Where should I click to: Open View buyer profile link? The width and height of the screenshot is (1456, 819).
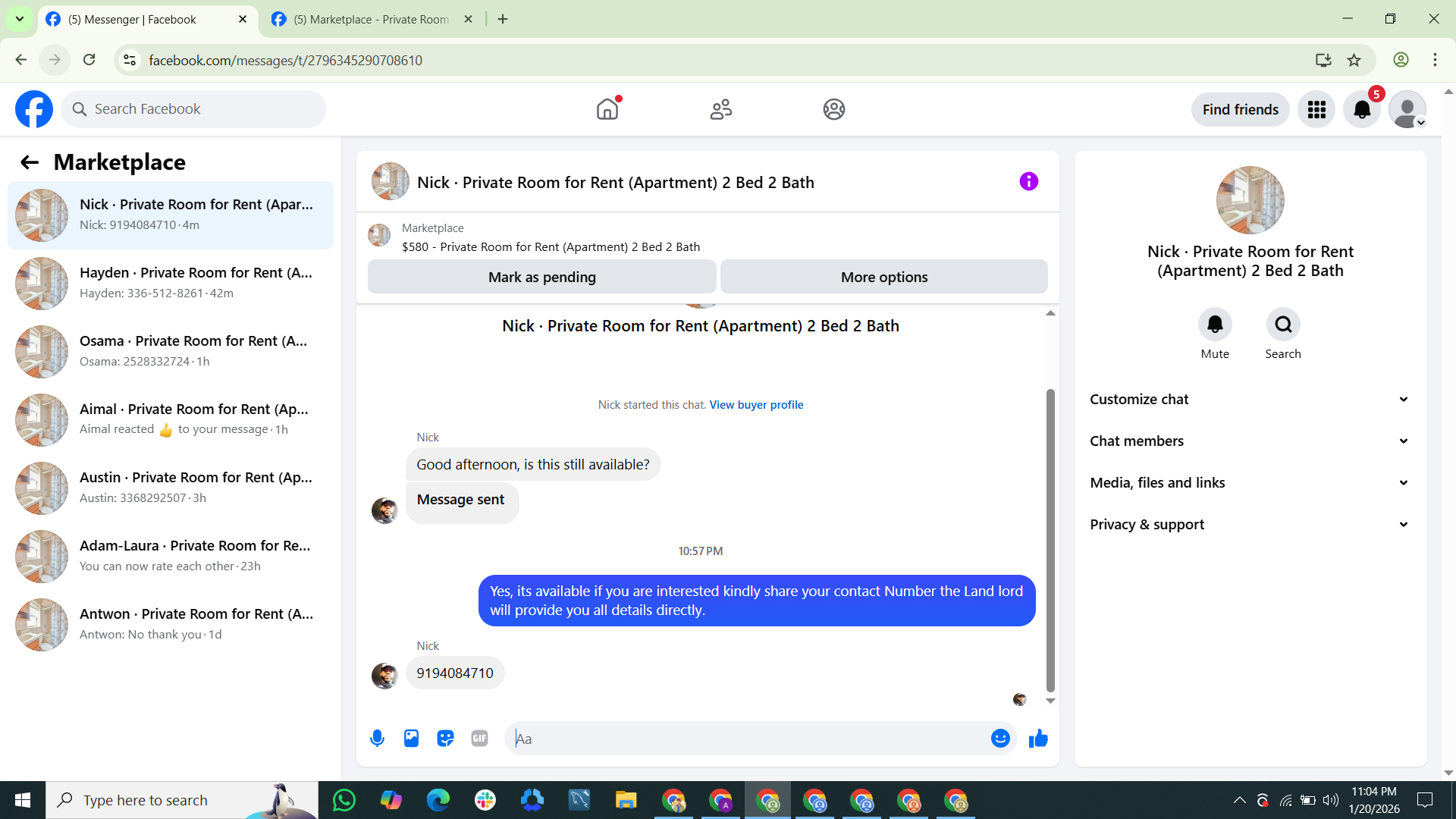click(x=756, y=405)
